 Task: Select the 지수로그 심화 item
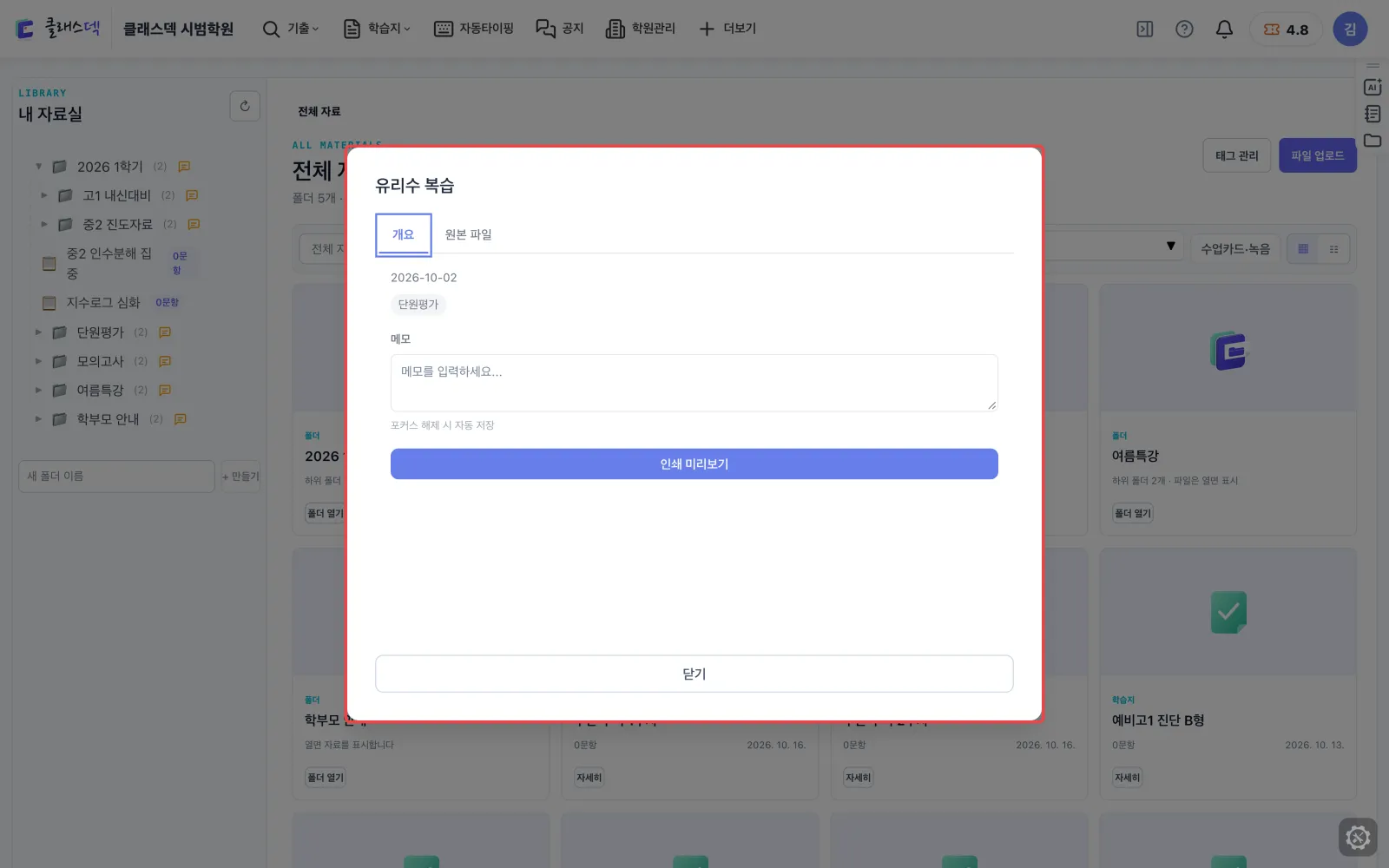(103, 302)
